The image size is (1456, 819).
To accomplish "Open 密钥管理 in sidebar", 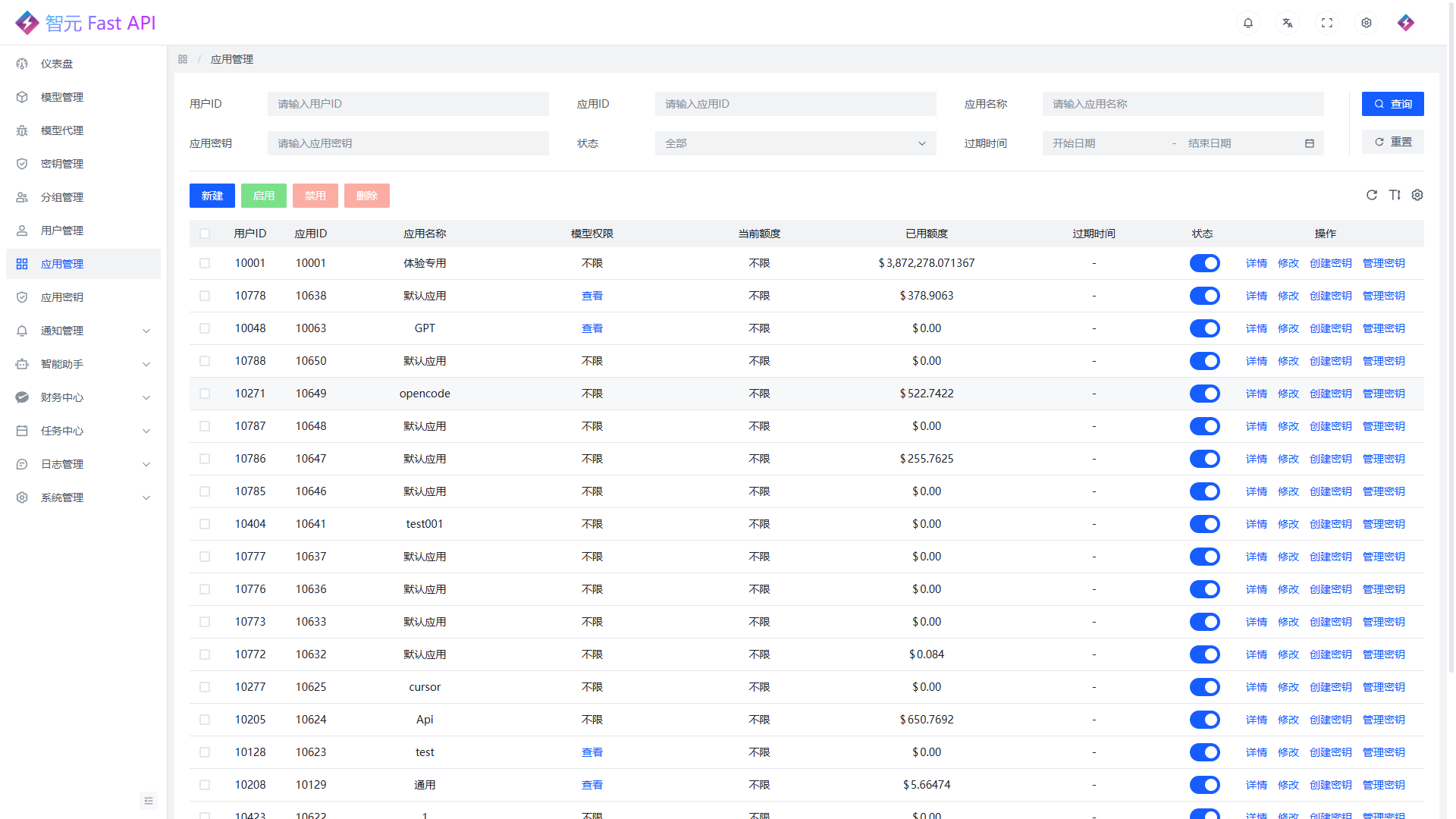I will coord(62,164).
